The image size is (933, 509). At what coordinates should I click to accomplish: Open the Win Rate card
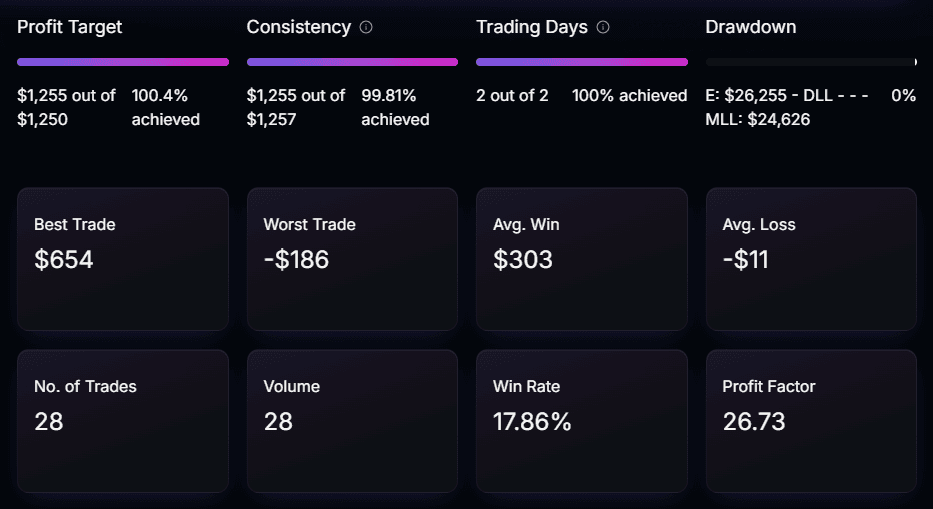click(x=582, y=421)
